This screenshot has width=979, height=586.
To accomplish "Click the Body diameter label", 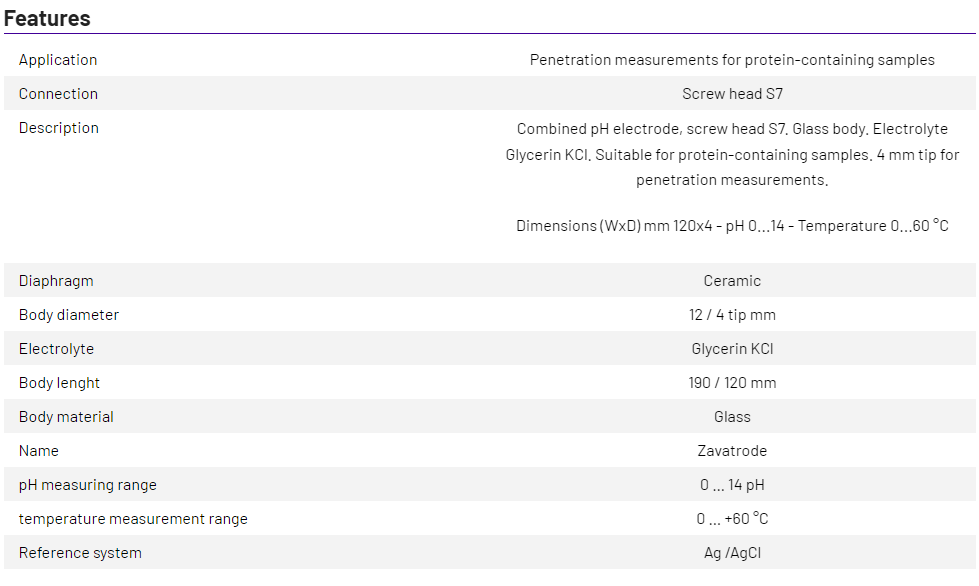I will 69,315.
